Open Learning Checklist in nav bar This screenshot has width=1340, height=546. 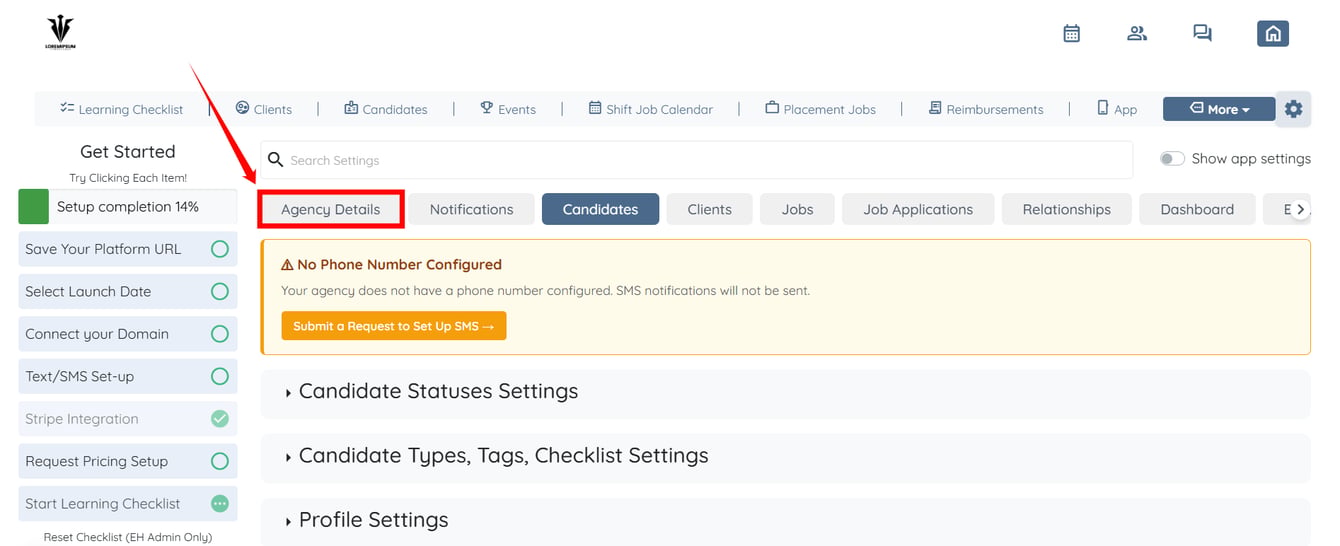[121, 109]
